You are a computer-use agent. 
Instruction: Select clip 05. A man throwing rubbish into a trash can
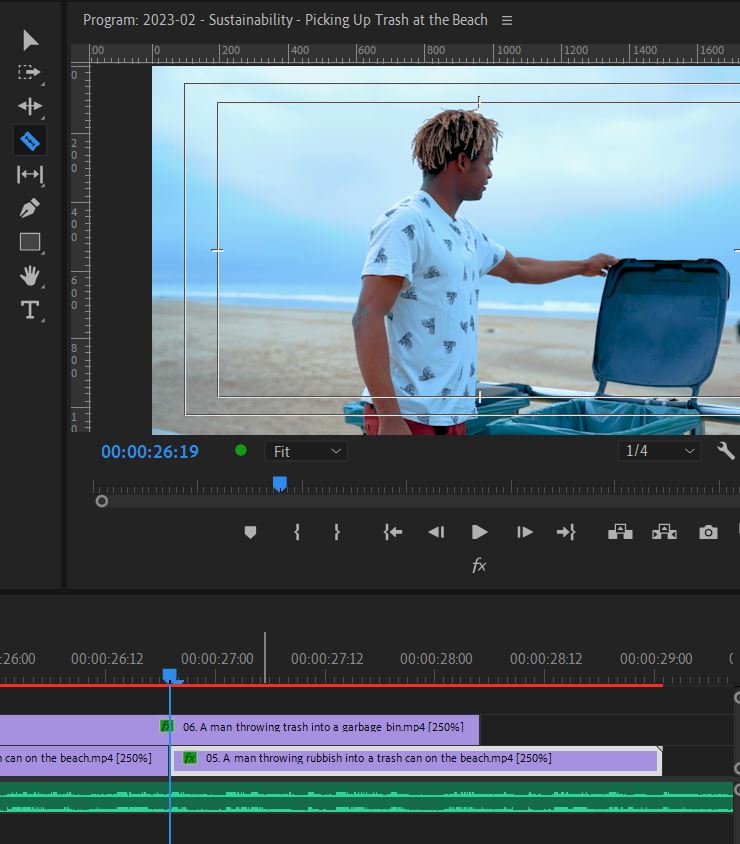416,761
